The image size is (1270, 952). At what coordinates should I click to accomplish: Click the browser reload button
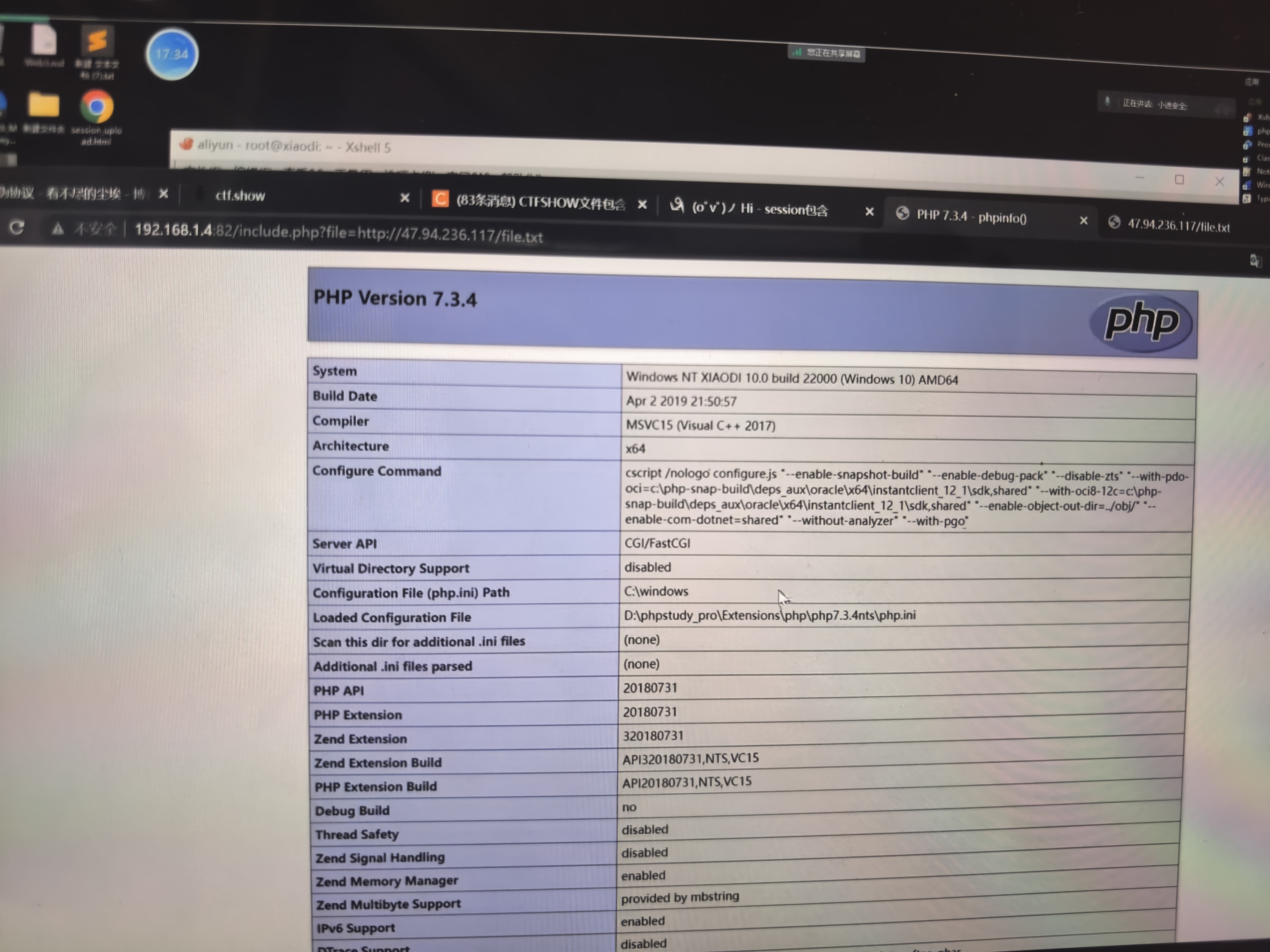(17, 228)
